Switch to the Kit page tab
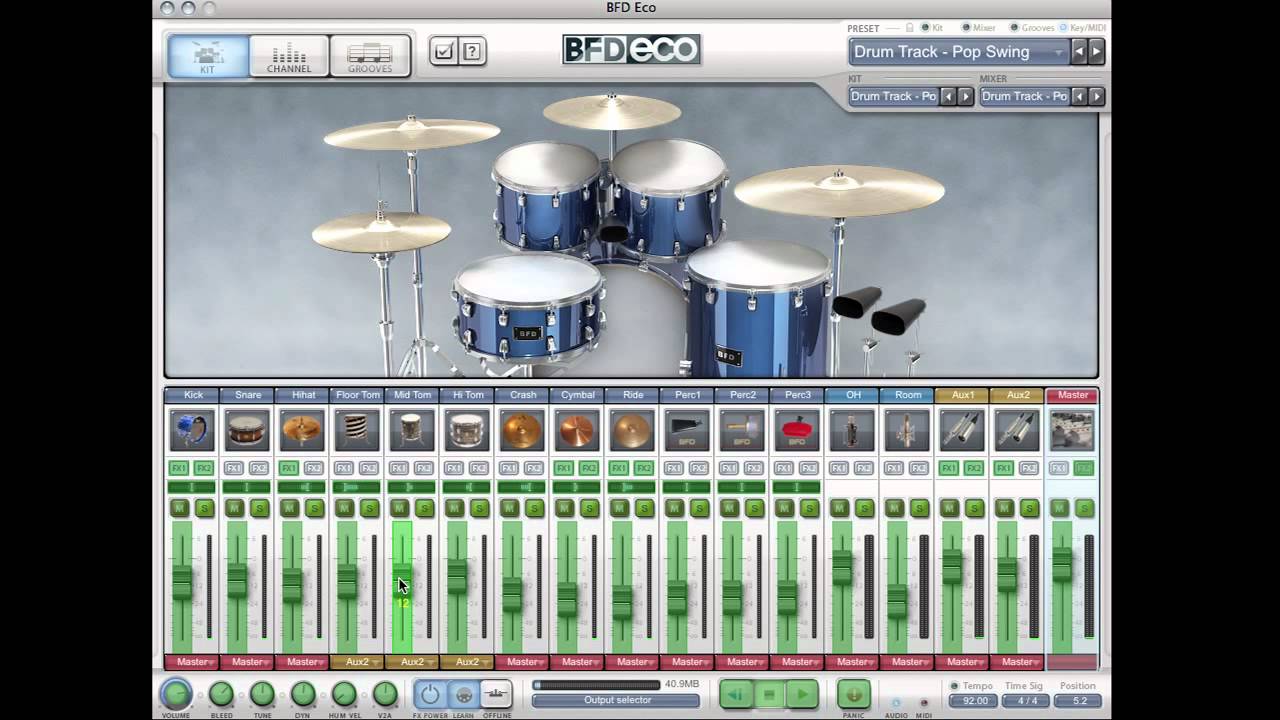 pyautogui.click(x=208, y=56)
